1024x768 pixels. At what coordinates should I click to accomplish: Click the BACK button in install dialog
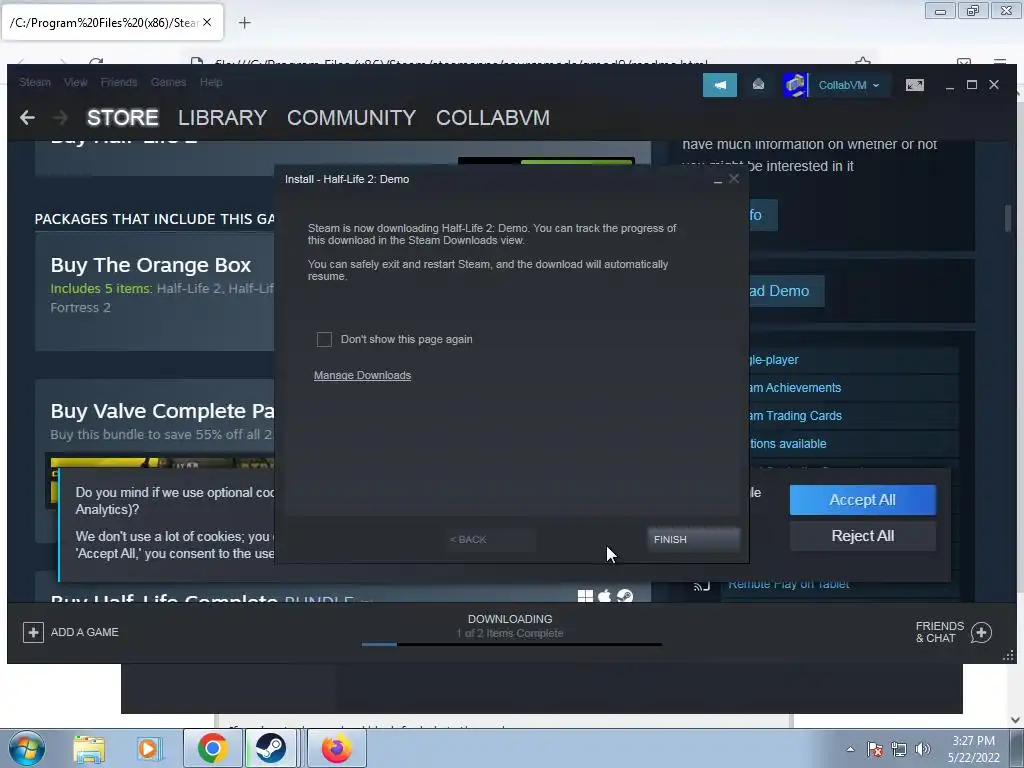tap(488, 539)
